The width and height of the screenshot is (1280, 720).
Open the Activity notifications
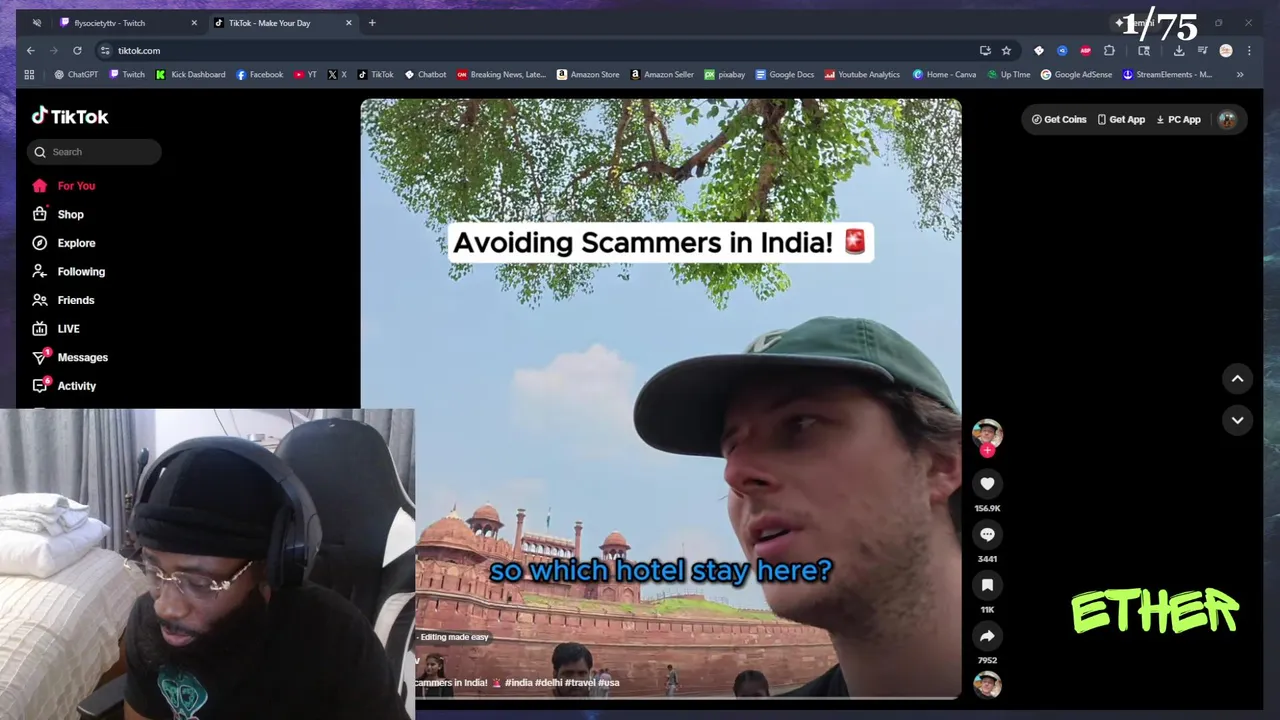point(64,386)
